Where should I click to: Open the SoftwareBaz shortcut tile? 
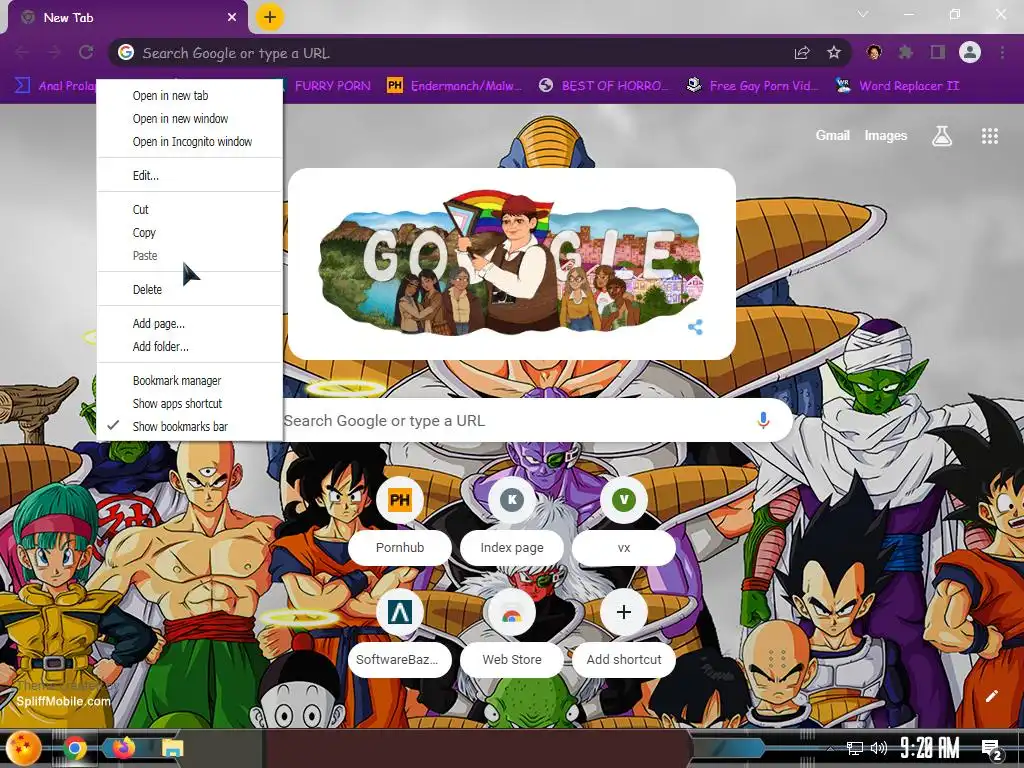click(400, 634)
